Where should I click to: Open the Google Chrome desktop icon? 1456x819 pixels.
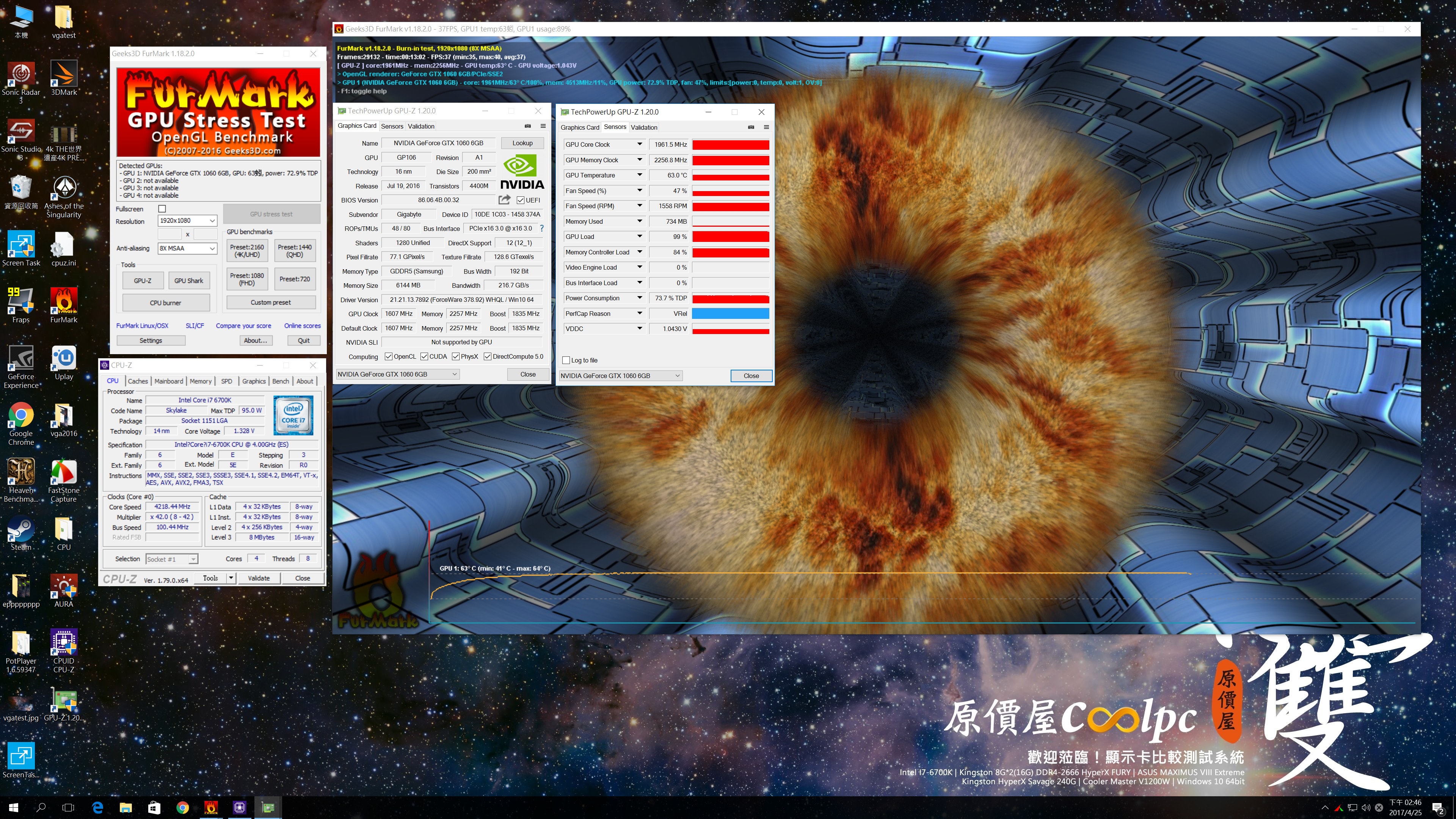[21, 424]
